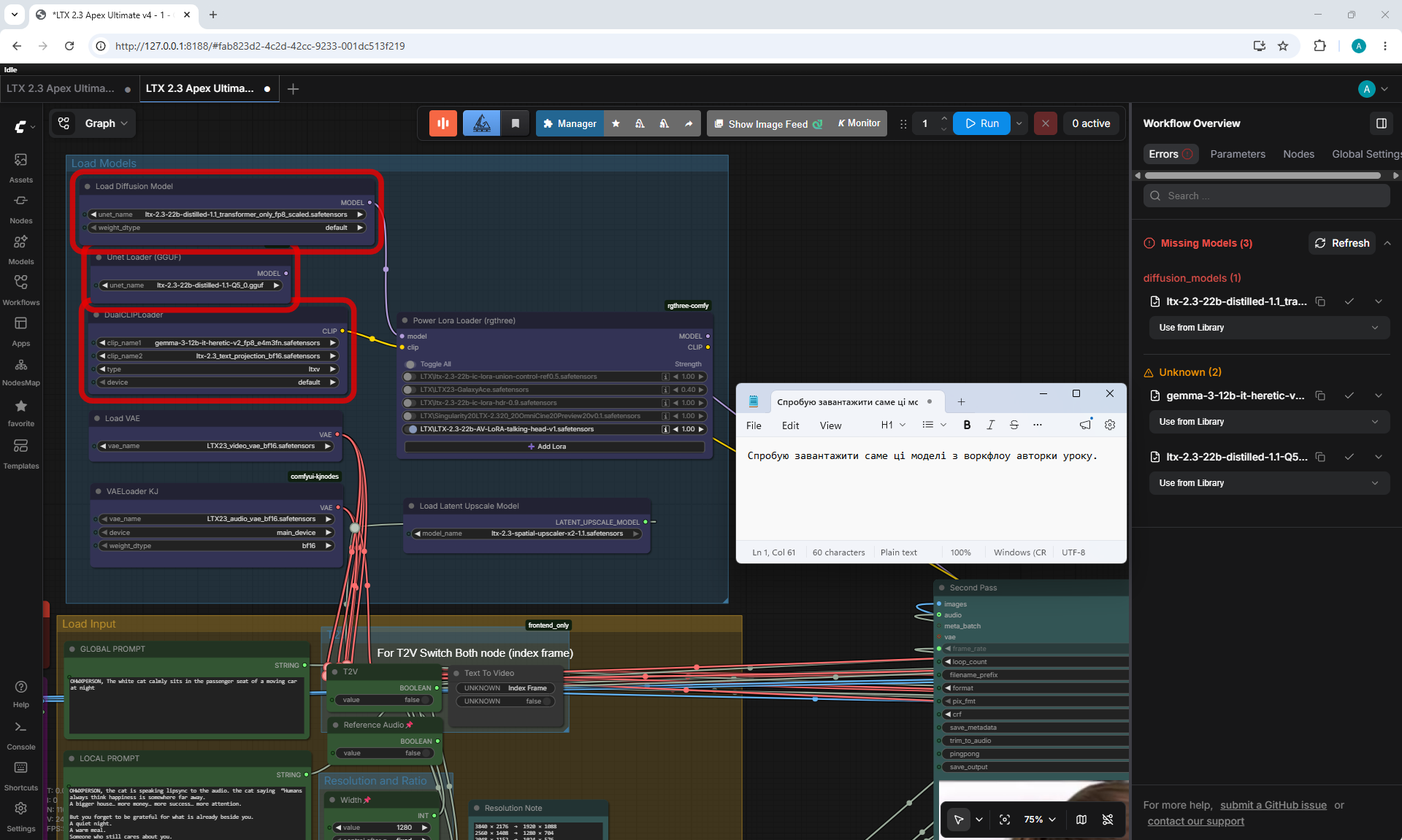This screenshot has width=1402, height=840.
Task: Click the blue ship logo toolbar icon
Action: (481, 123)
